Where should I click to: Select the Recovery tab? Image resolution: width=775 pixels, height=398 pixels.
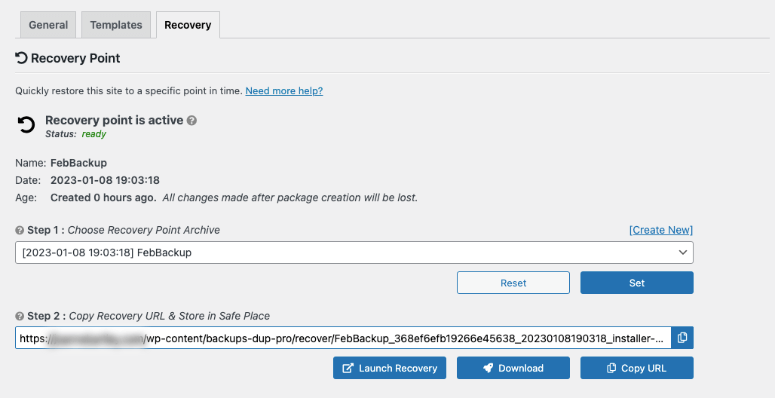point(188,25)
